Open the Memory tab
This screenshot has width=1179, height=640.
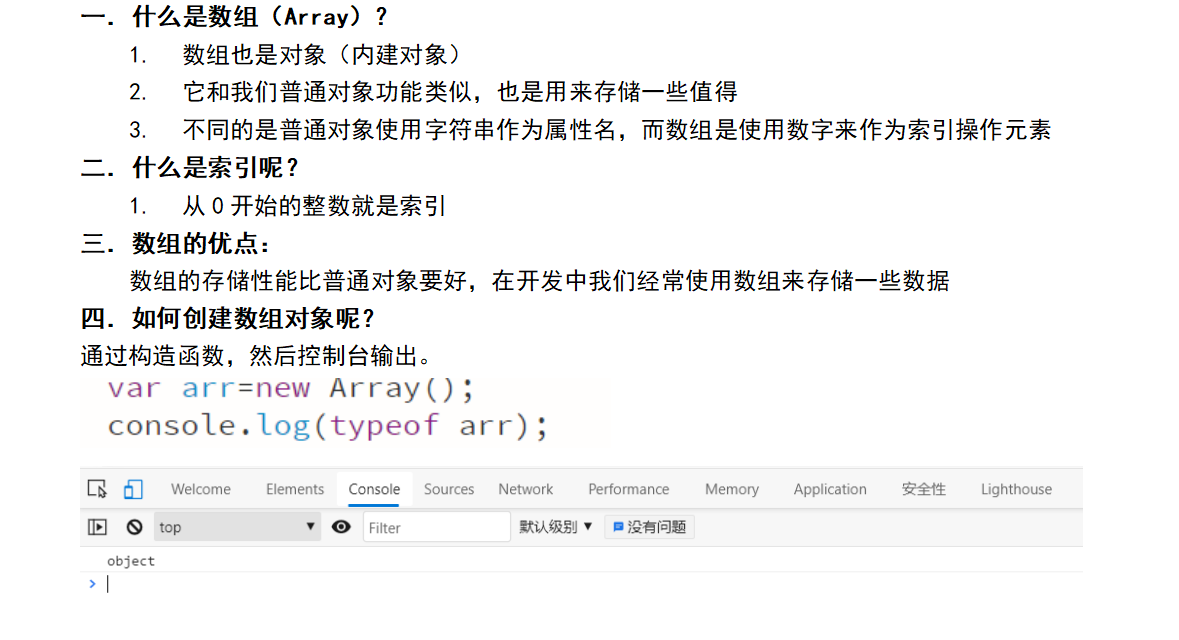point(731,489)
